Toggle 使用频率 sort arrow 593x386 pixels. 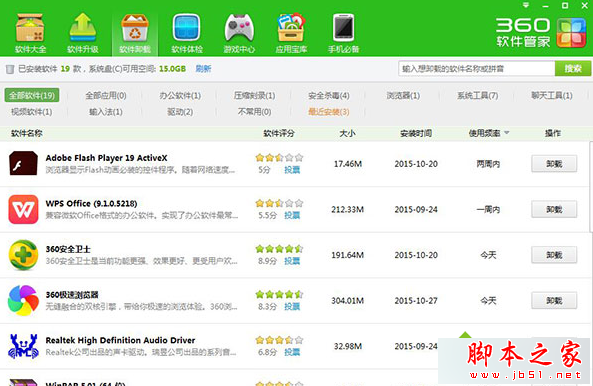click(507, 133)
